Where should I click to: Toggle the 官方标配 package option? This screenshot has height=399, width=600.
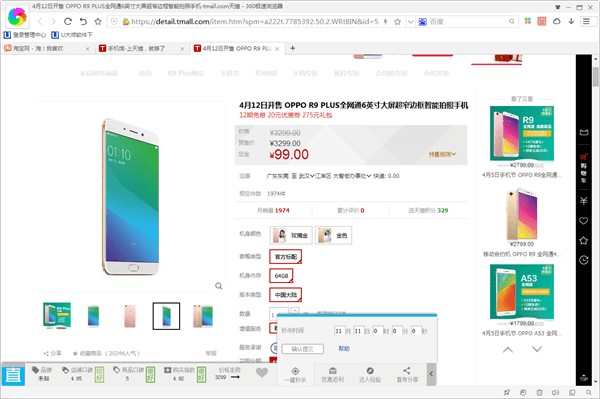tap(285, 257)
